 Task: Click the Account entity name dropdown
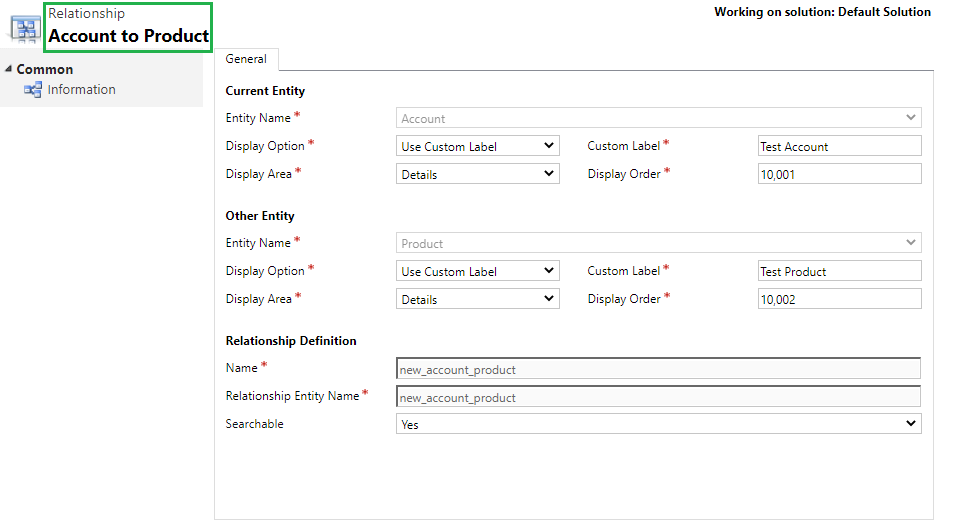658,118
